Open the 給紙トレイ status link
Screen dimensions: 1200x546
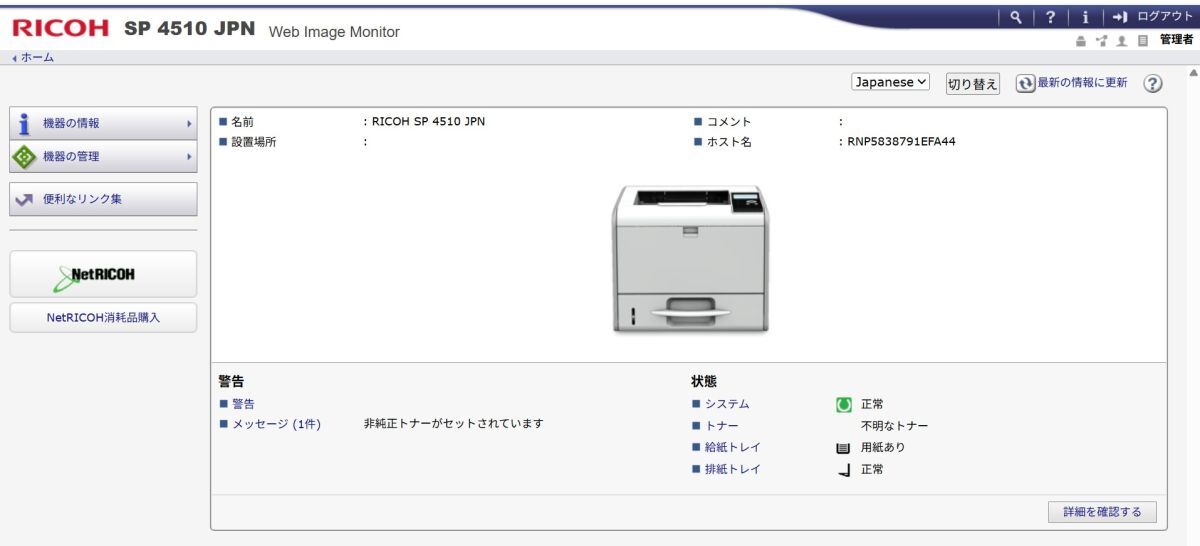(732, 447)
